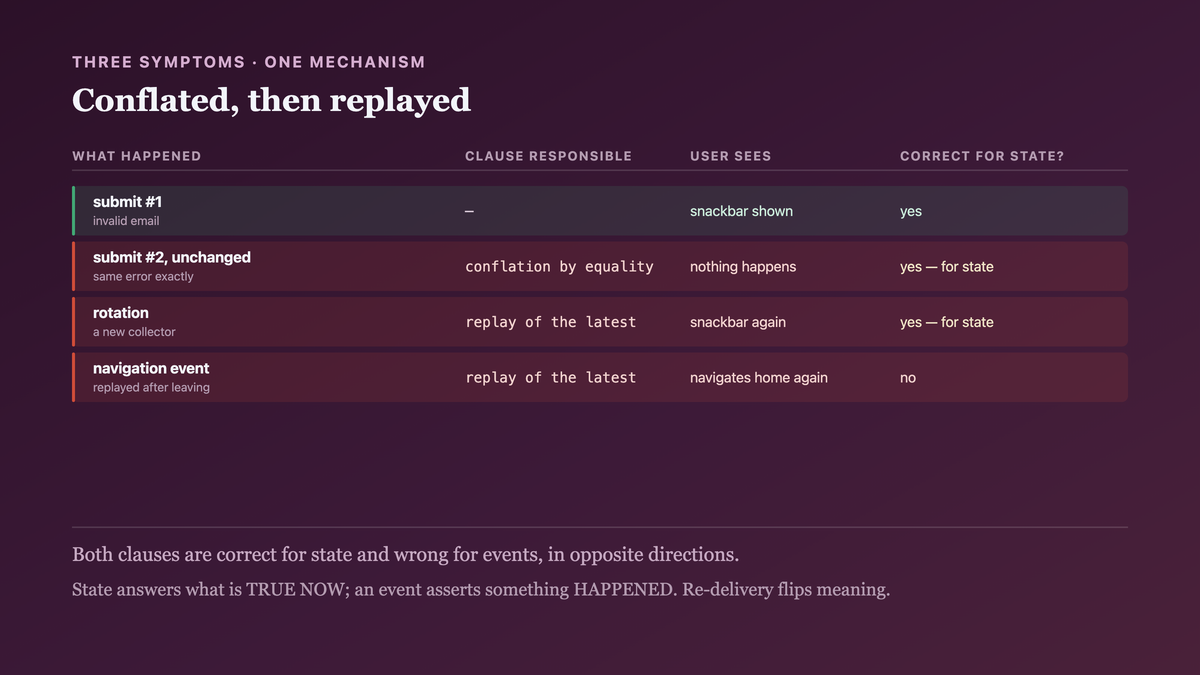1200x675 pixels.
Task: Click 'a new collector' caption
Action: pos(134,332)
